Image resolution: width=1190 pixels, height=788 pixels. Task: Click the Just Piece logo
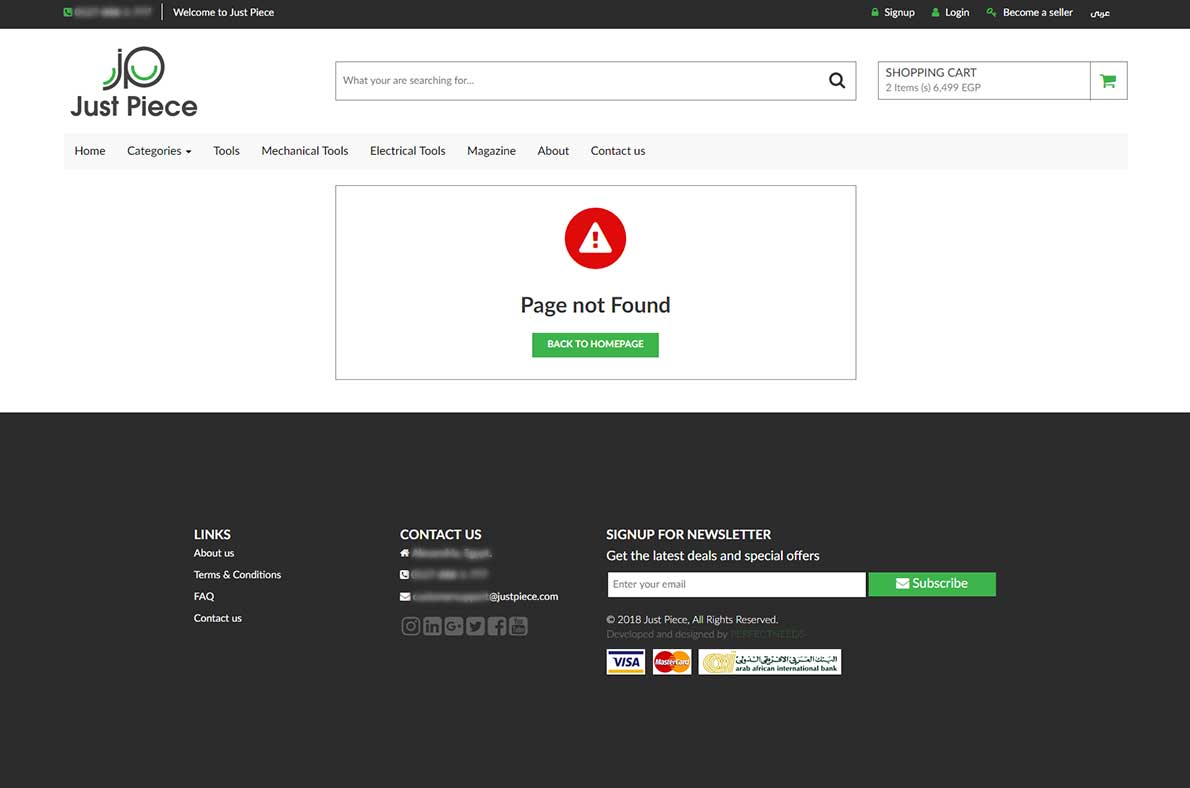click(134, 82)
